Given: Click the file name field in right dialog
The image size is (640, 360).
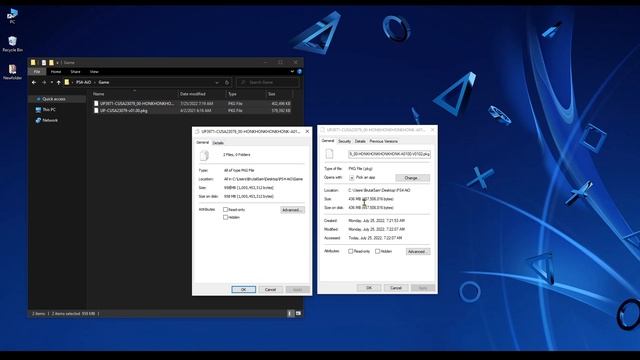Looking at the screenshot, I should [x=389, y=154].
